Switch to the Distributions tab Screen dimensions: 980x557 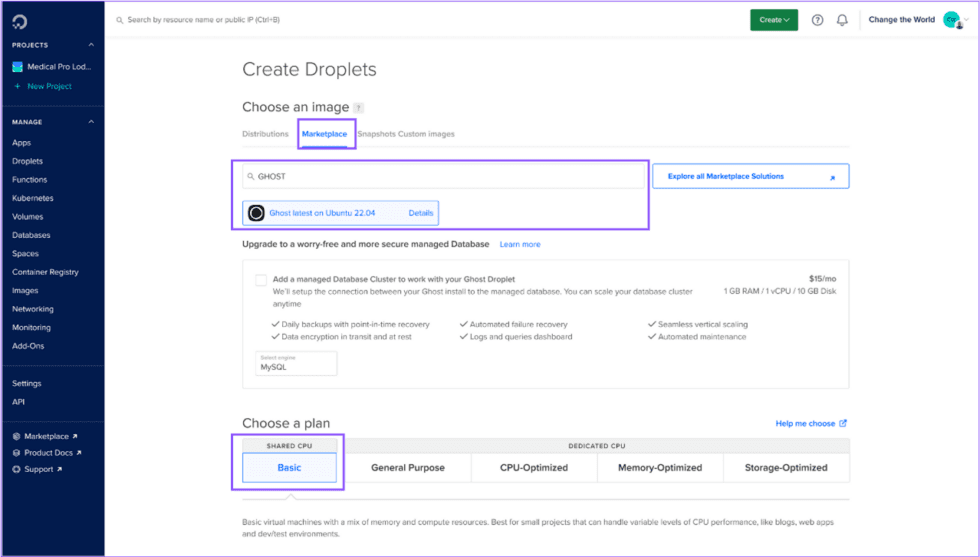(x=265, y=134)
